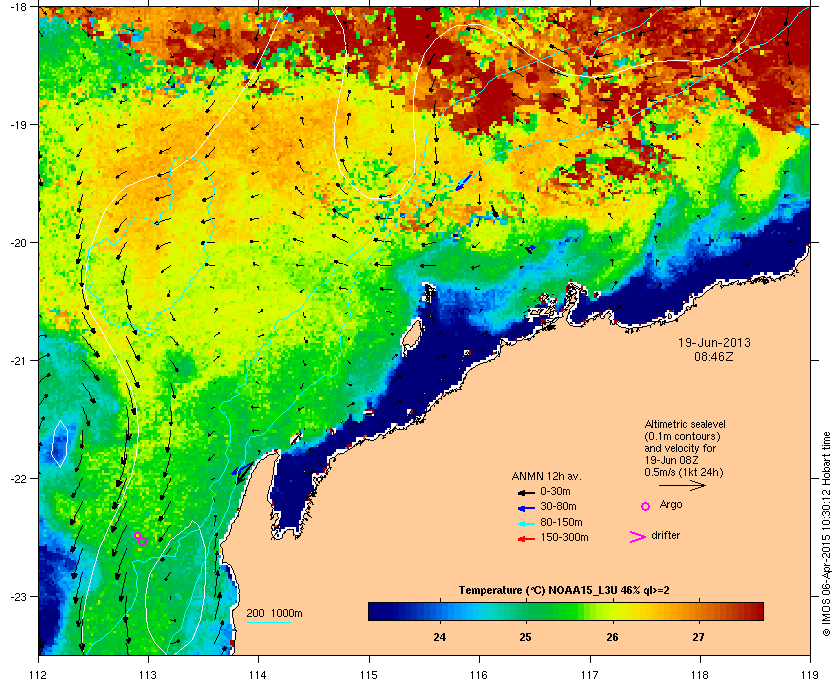Image resolution: width=840 pixels, height=680 pixels.
Task: Click the blue 30-80m arrow in legend
Action: [x=526, y=507]
